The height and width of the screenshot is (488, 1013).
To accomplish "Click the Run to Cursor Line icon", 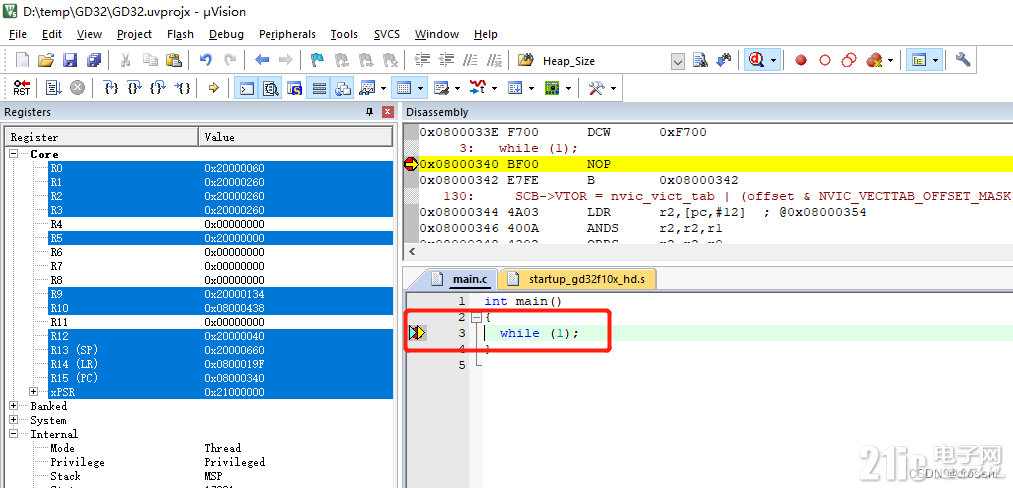I will (182, 88).
